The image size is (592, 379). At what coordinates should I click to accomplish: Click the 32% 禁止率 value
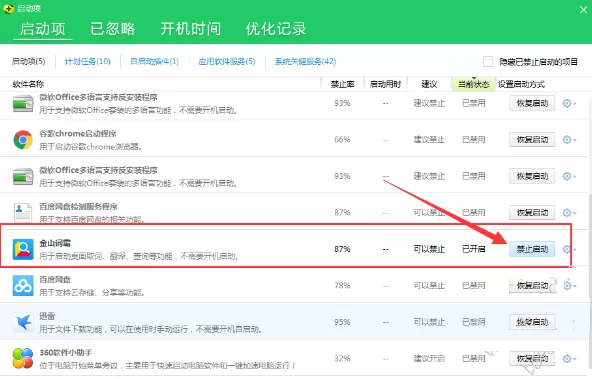point(342,358)
